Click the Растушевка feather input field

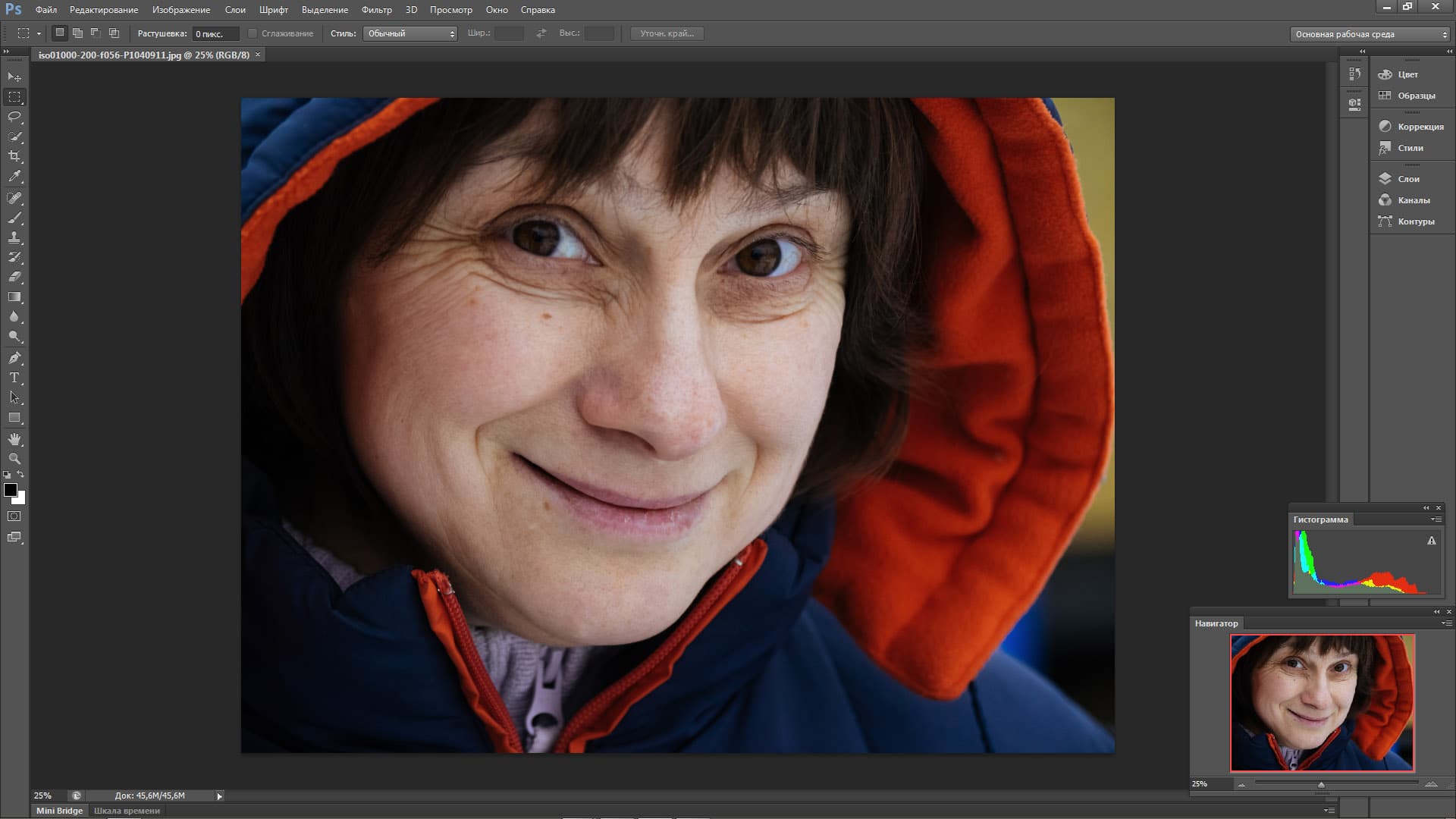(215, 33)
